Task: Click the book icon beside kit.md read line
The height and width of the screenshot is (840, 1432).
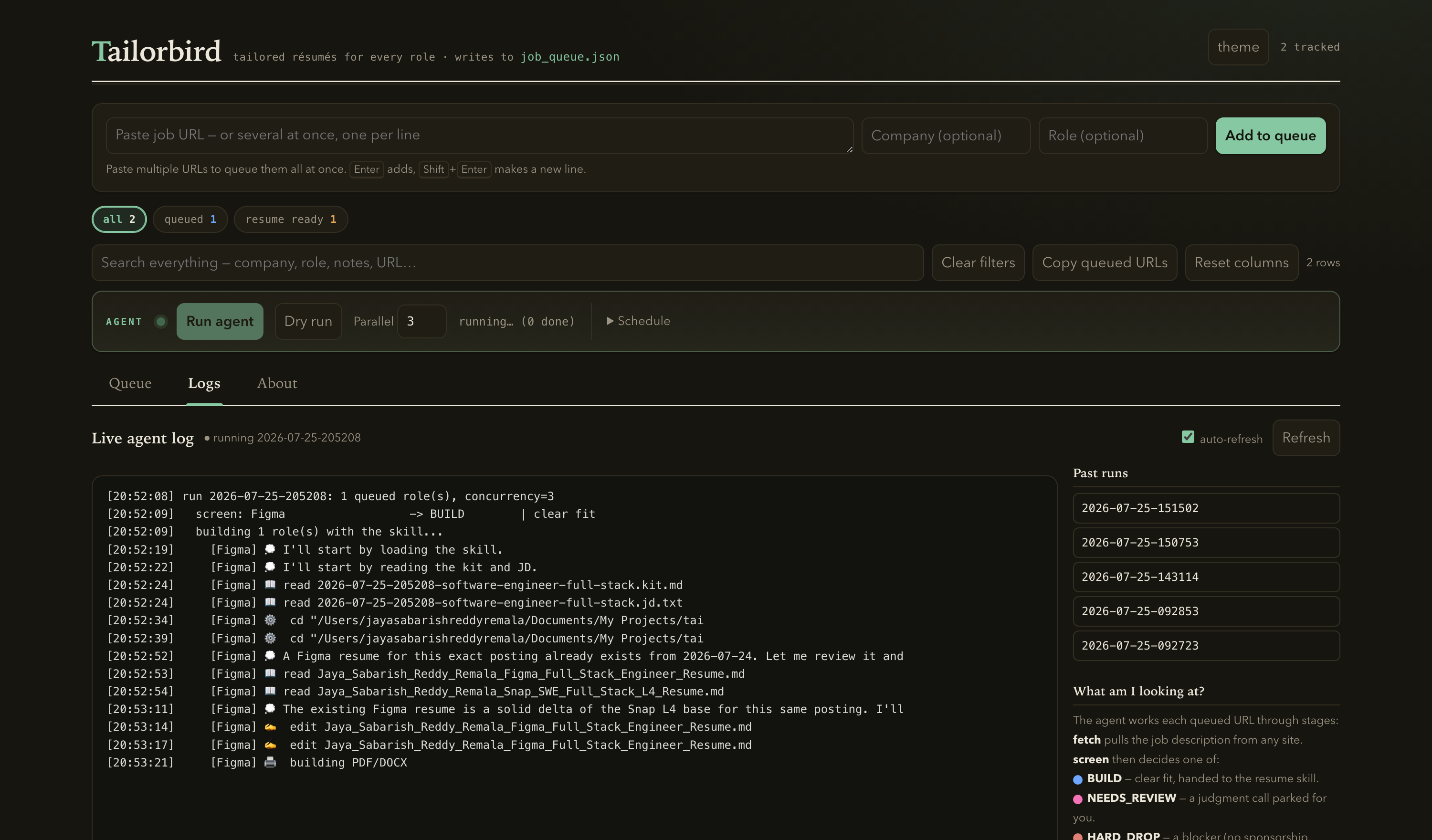Action: tap(270, 584)
